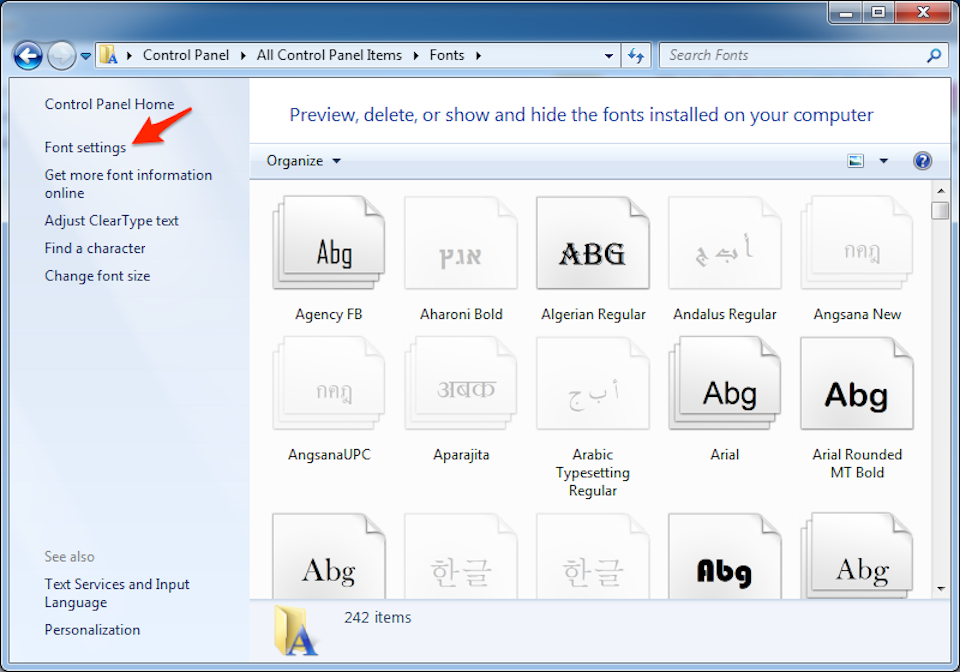Open the recent pages dropdown arrow
Screen dimensions: 960x672
(x=86, y=56)
